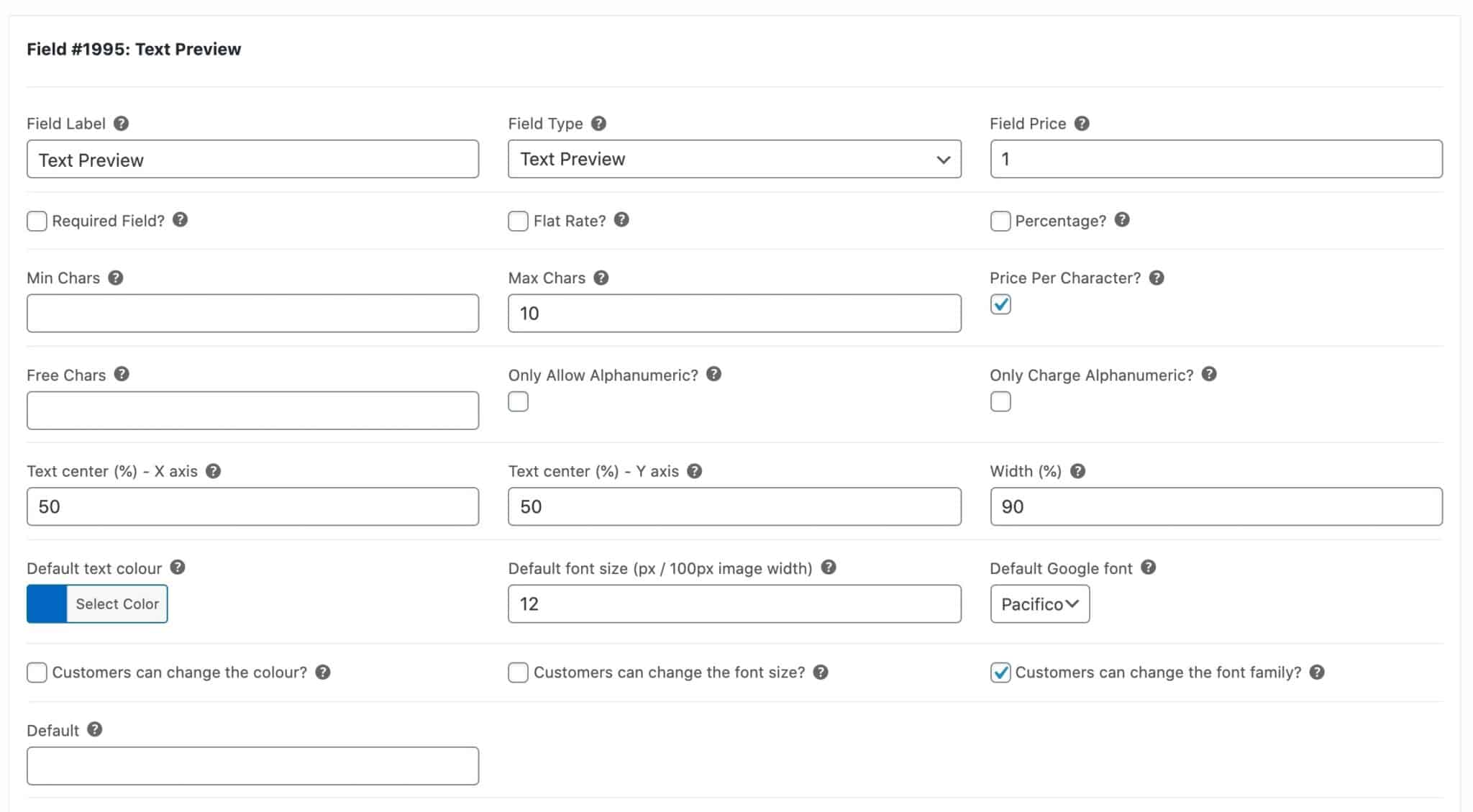The width and height of the screenshot is (1473, 812).
Task: Click the help icon next to Width (%)
Action: pyautogui.click(x=1077, y=470)
